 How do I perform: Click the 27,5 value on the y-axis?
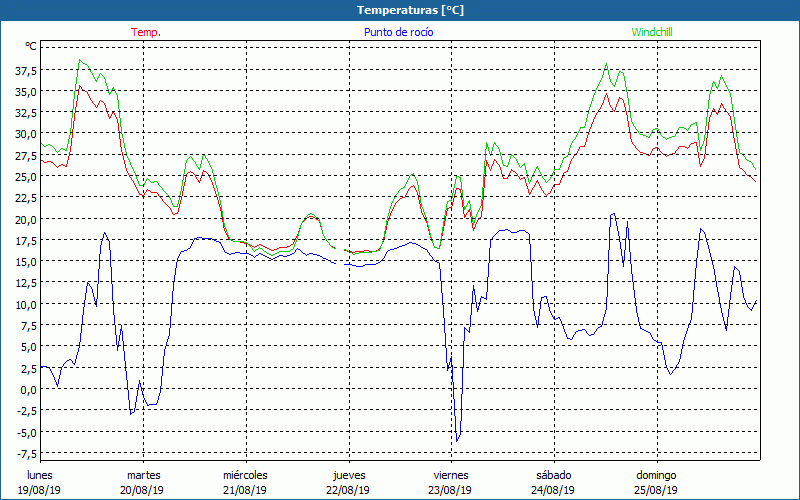26,155
